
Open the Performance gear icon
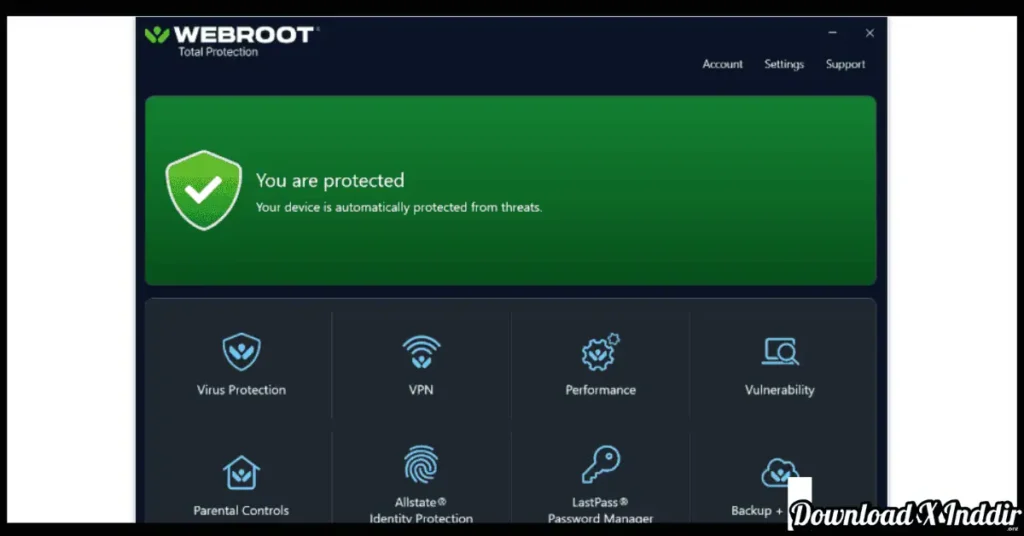[x=601, y=352]
